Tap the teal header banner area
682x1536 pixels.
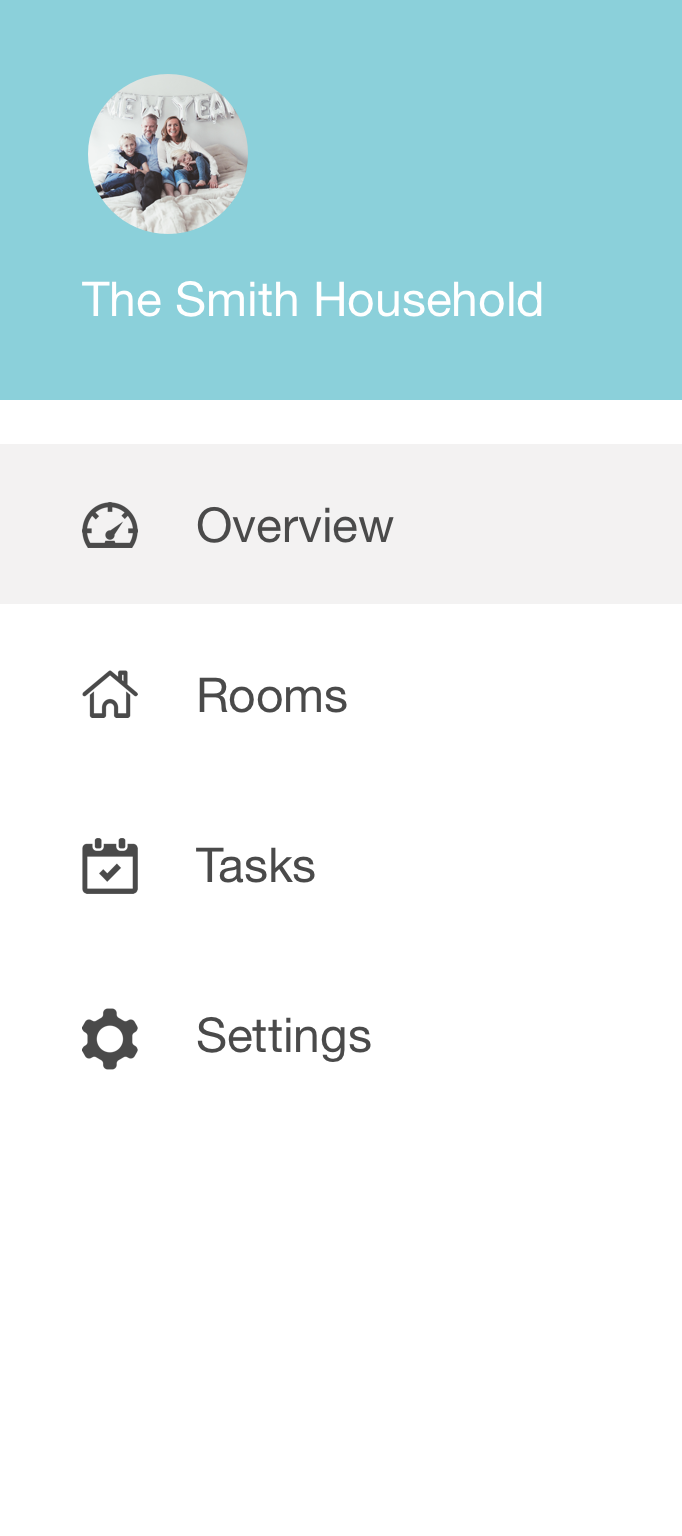click(x=341, y=200)
